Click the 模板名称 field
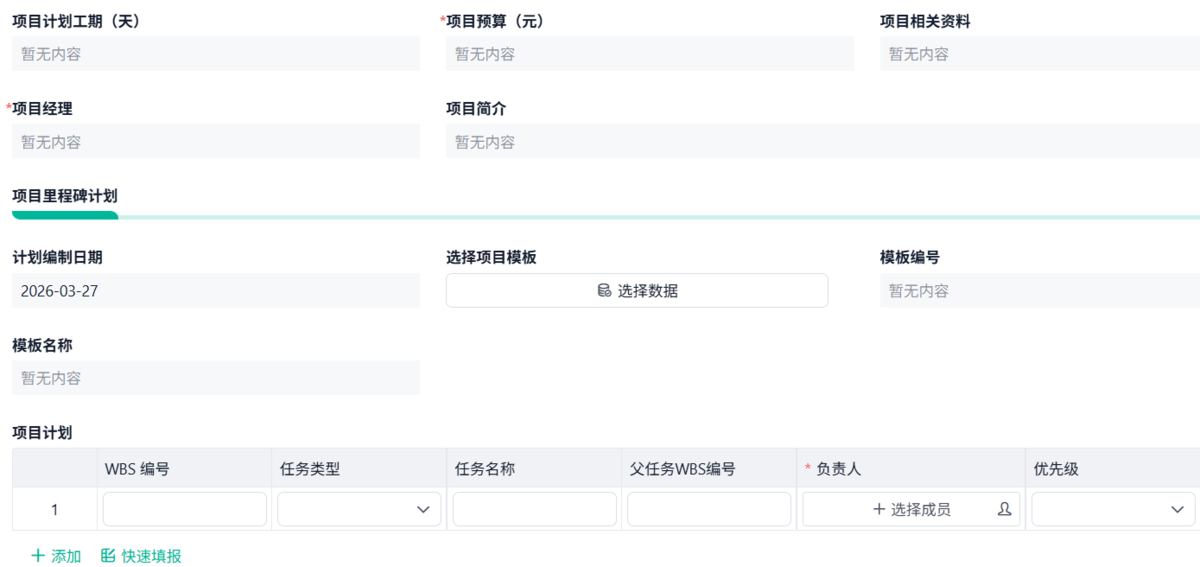 216,378
